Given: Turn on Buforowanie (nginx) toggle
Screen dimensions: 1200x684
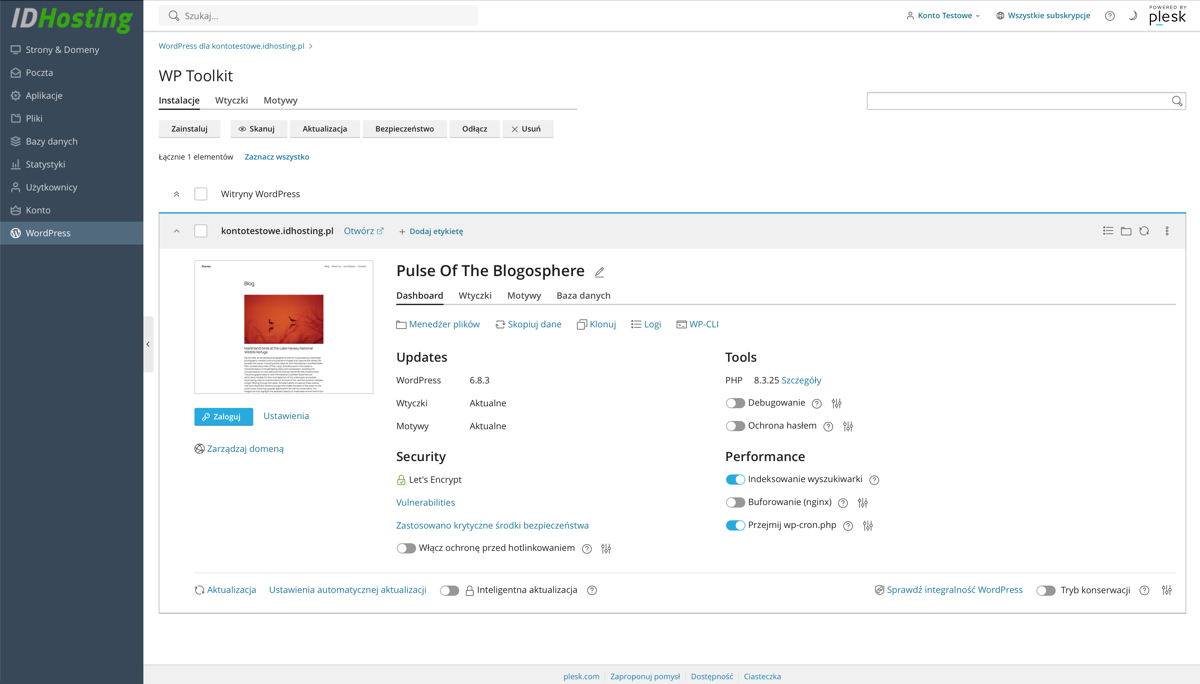Looking at the screenshot, I should 735,502.
